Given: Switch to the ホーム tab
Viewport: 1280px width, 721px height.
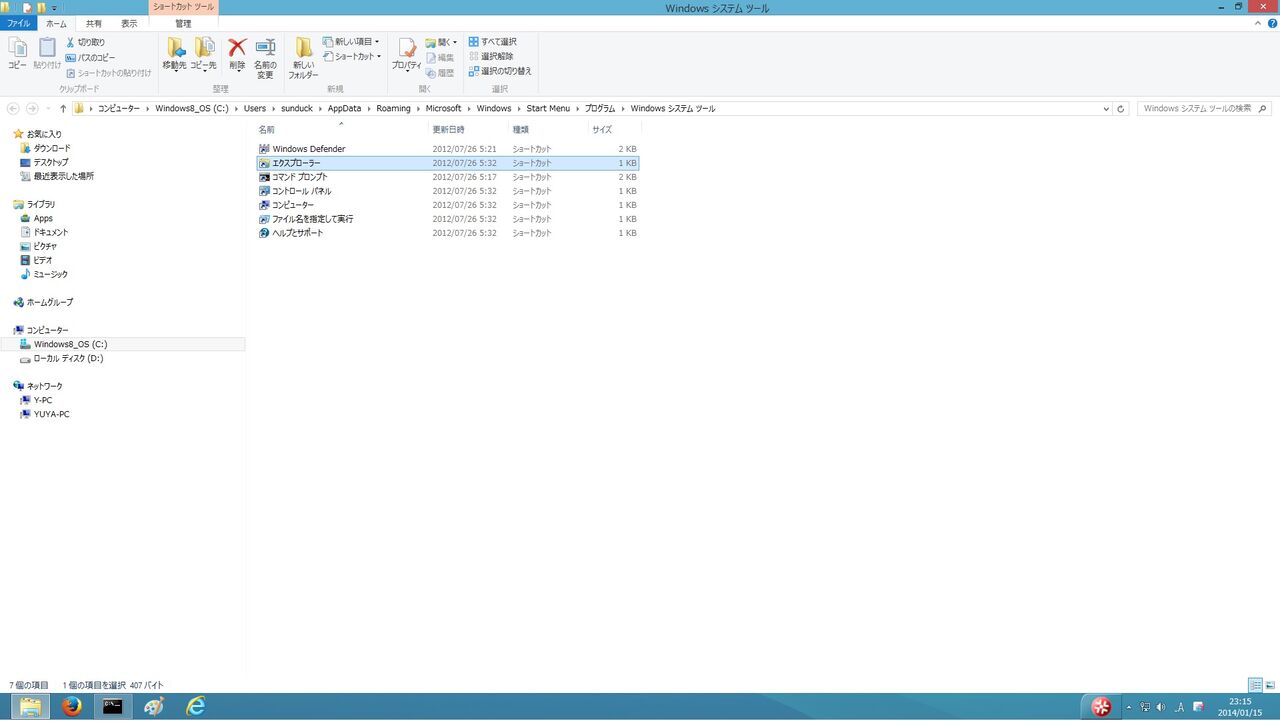Looking at the screenshot, I should 57,23.
